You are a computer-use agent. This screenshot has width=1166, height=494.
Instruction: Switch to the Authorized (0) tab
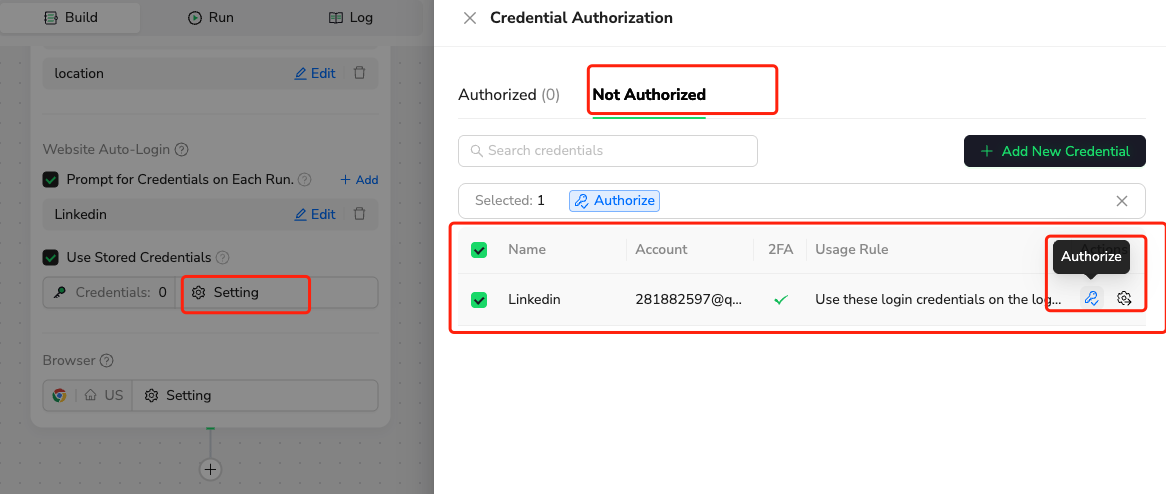[508, 95]
